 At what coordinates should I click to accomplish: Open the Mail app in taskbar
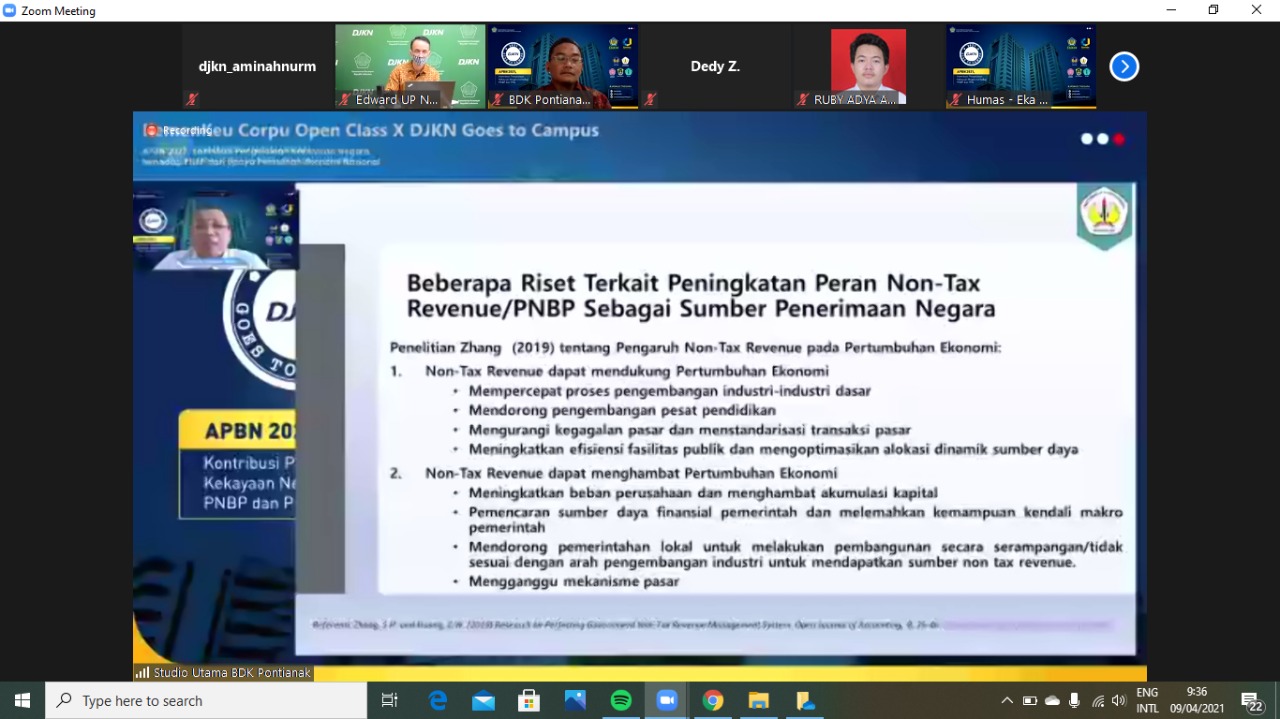point(484,701)
